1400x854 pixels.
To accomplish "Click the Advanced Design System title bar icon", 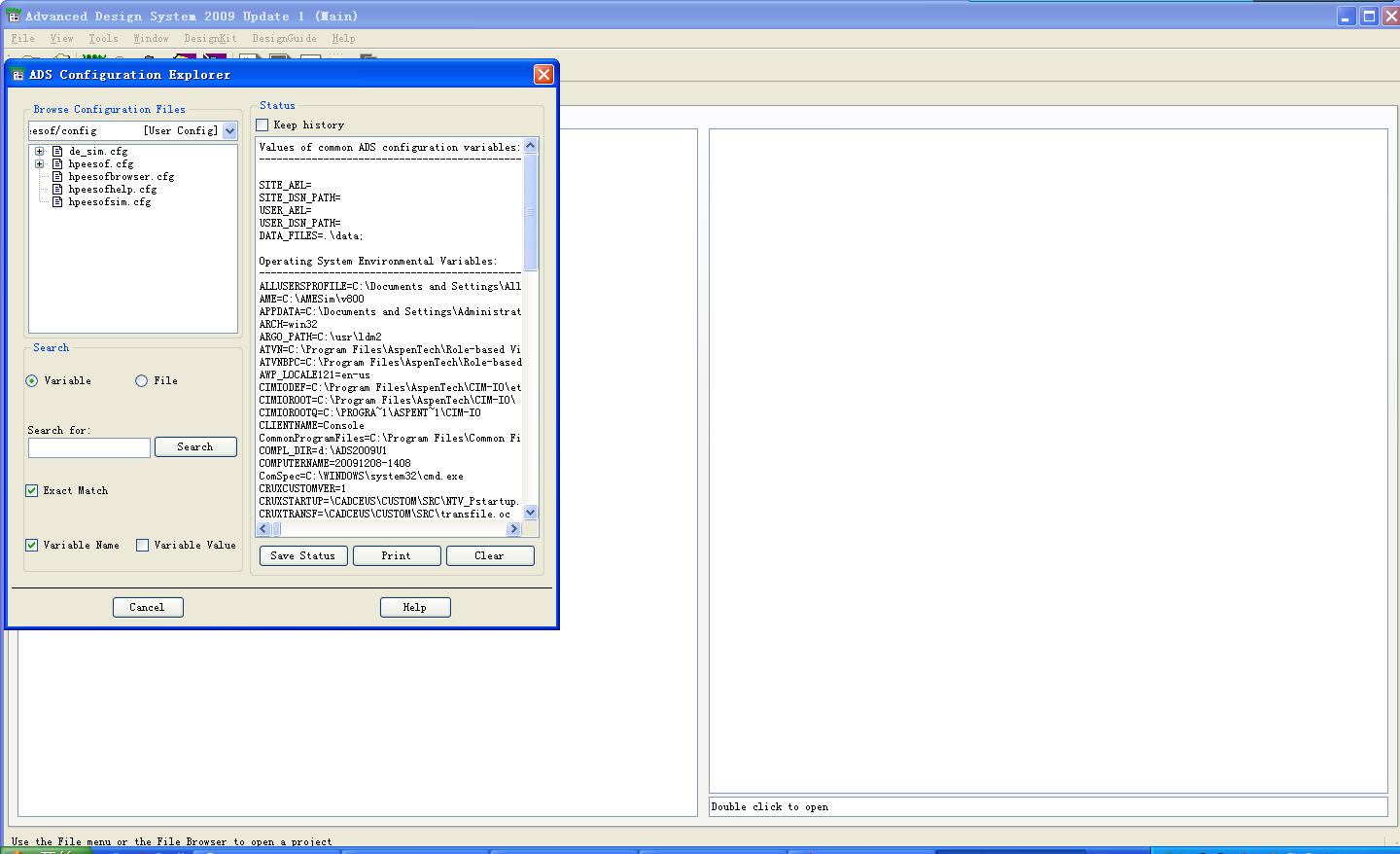I will 14,15.
